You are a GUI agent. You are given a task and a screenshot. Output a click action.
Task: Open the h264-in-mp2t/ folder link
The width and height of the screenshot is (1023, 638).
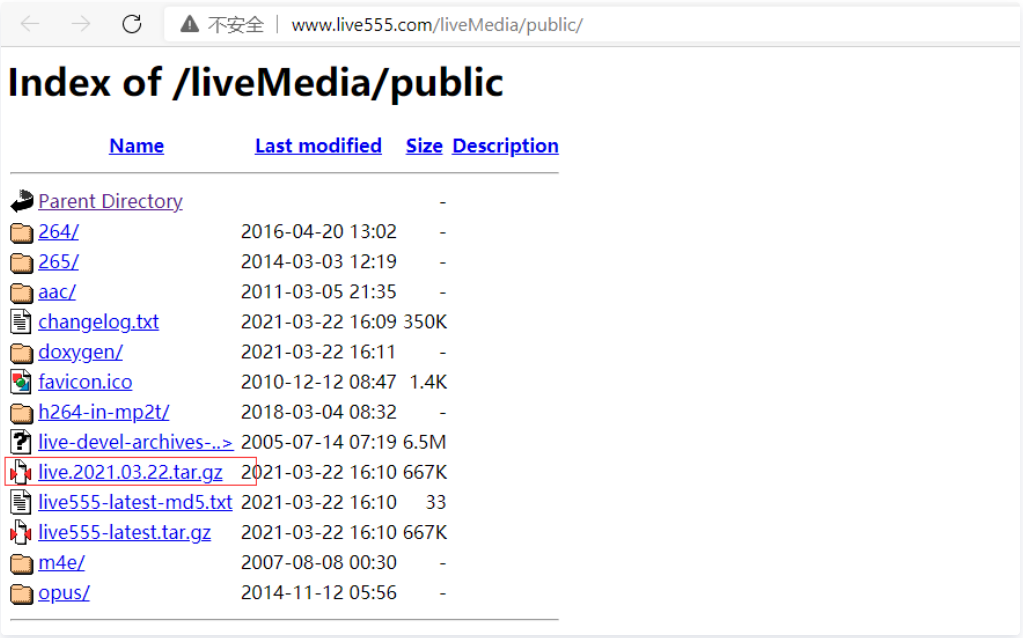104,412
